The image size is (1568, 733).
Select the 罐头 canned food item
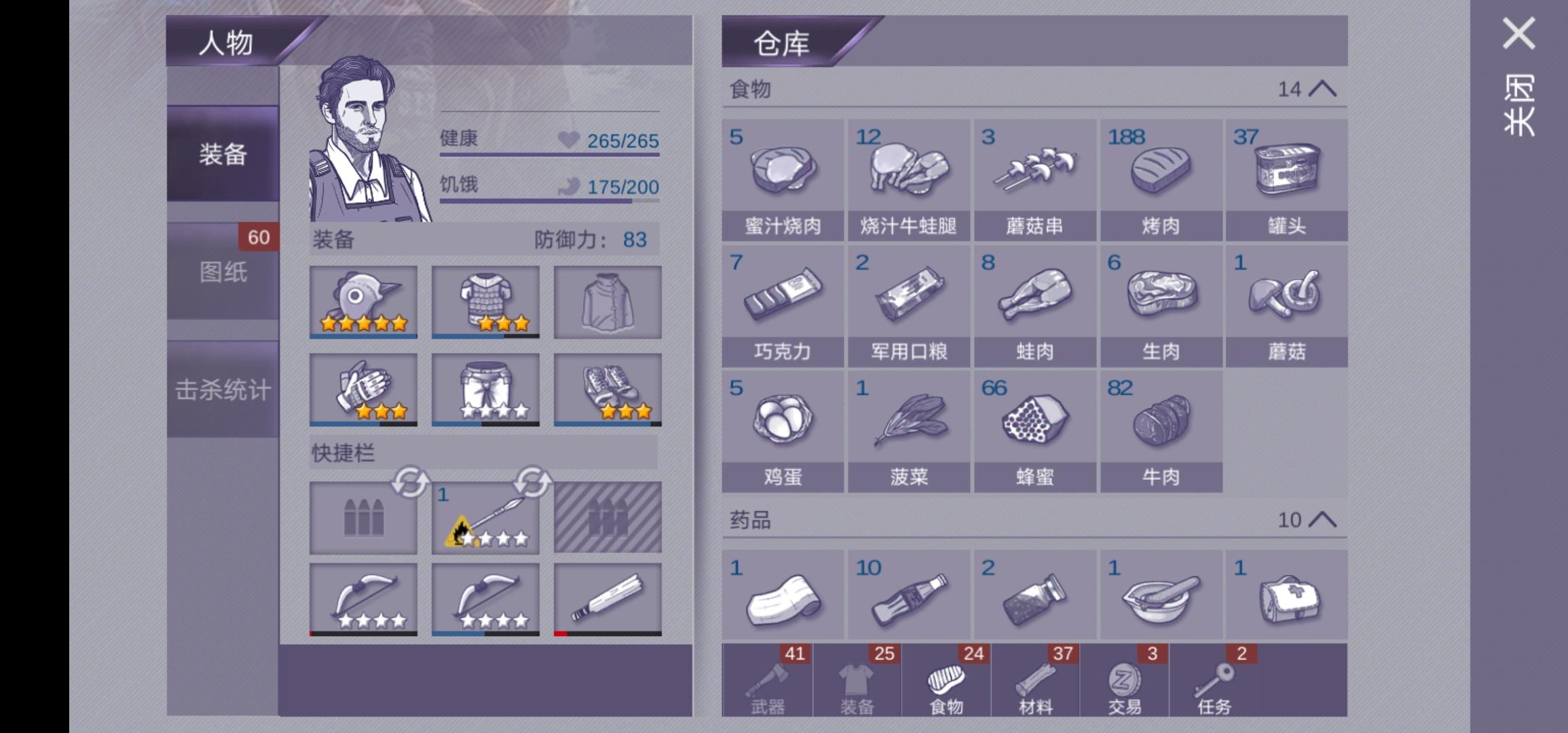pos(1286,180)
